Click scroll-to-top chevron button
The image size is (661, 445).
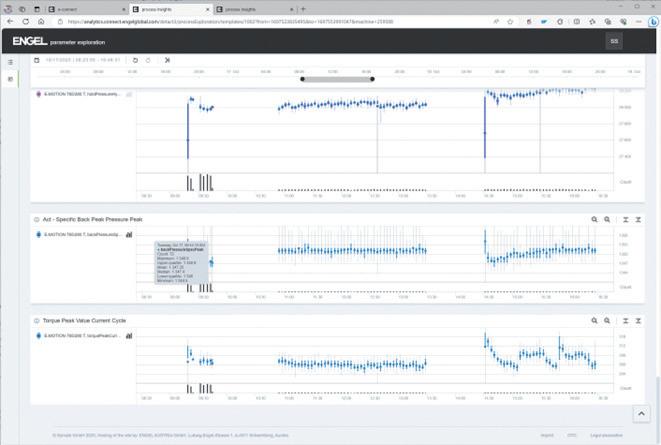coord(641,414)
